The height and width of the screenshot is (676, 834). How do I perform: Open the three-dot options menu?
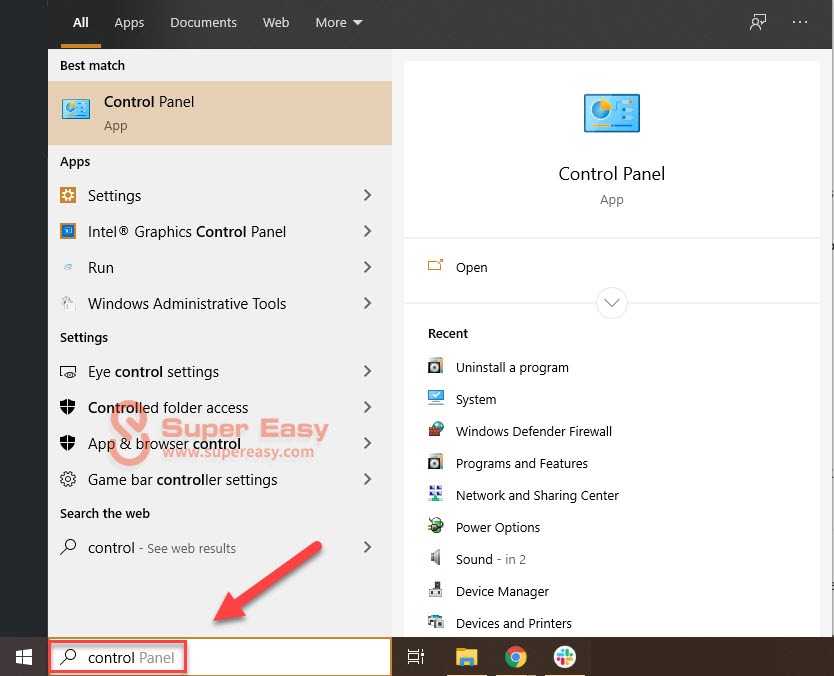click(x=799, y=22)
